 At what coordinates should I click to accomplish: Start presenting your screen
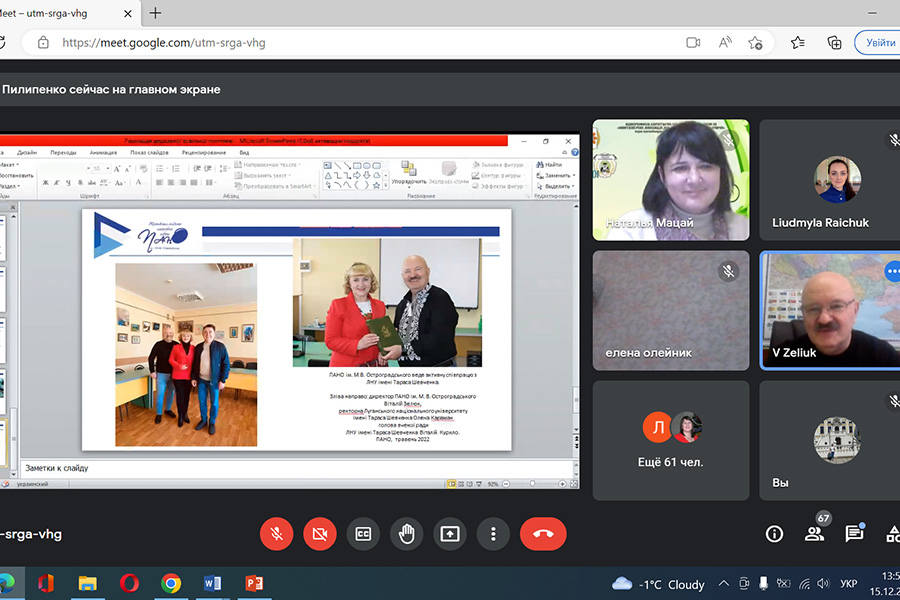point(450,534)
